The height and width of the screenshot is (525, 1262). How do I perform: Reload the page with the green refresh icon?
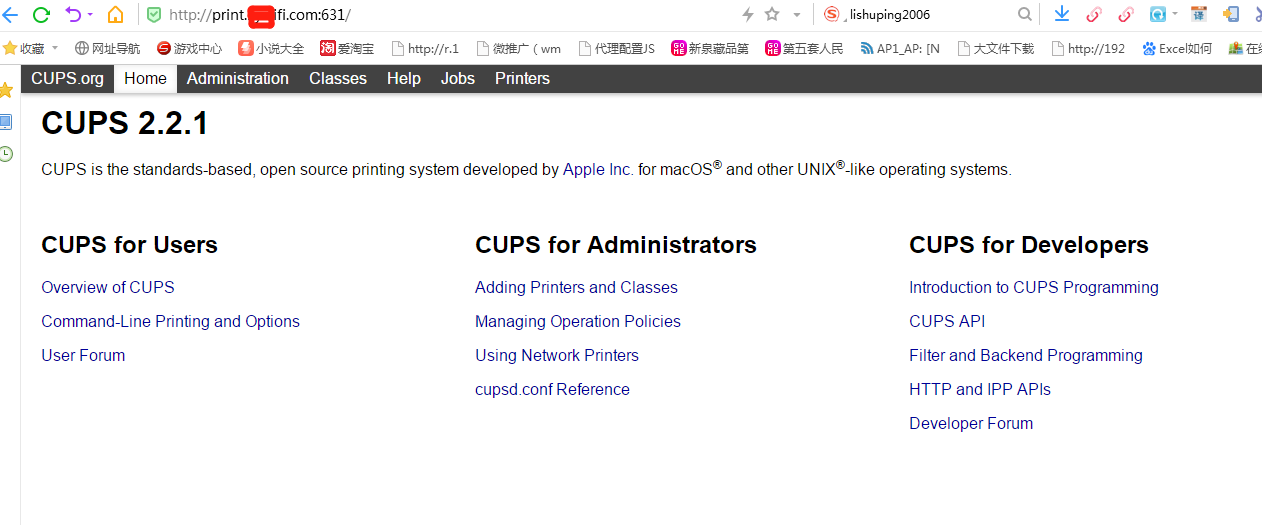click(x=41, y=14)
